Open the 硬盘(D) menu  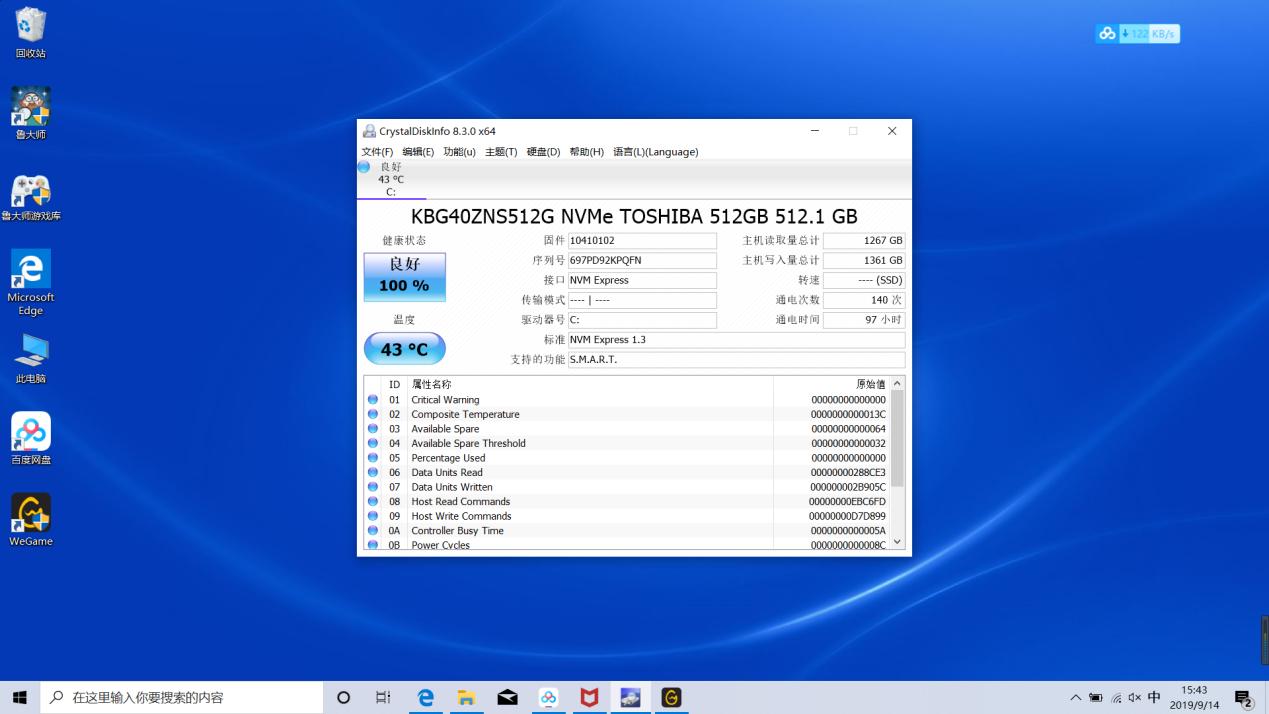541,152
